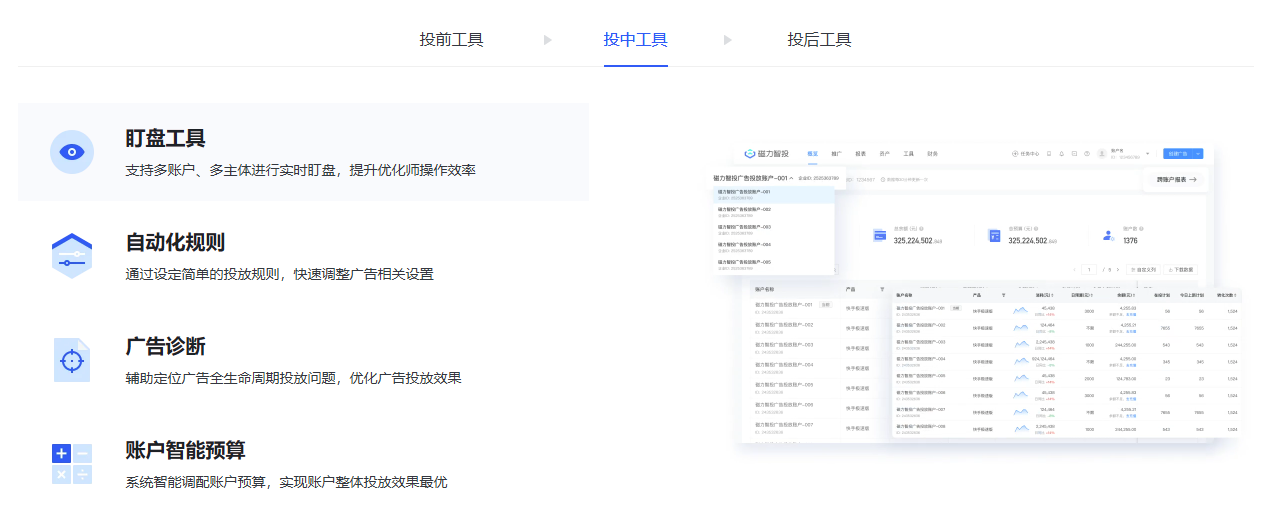Screen dimensions: 1268x531
Task: Expand the 创建广告 button's dropdown arrow
Action: pyautogui.click(x=1198, y=154)
